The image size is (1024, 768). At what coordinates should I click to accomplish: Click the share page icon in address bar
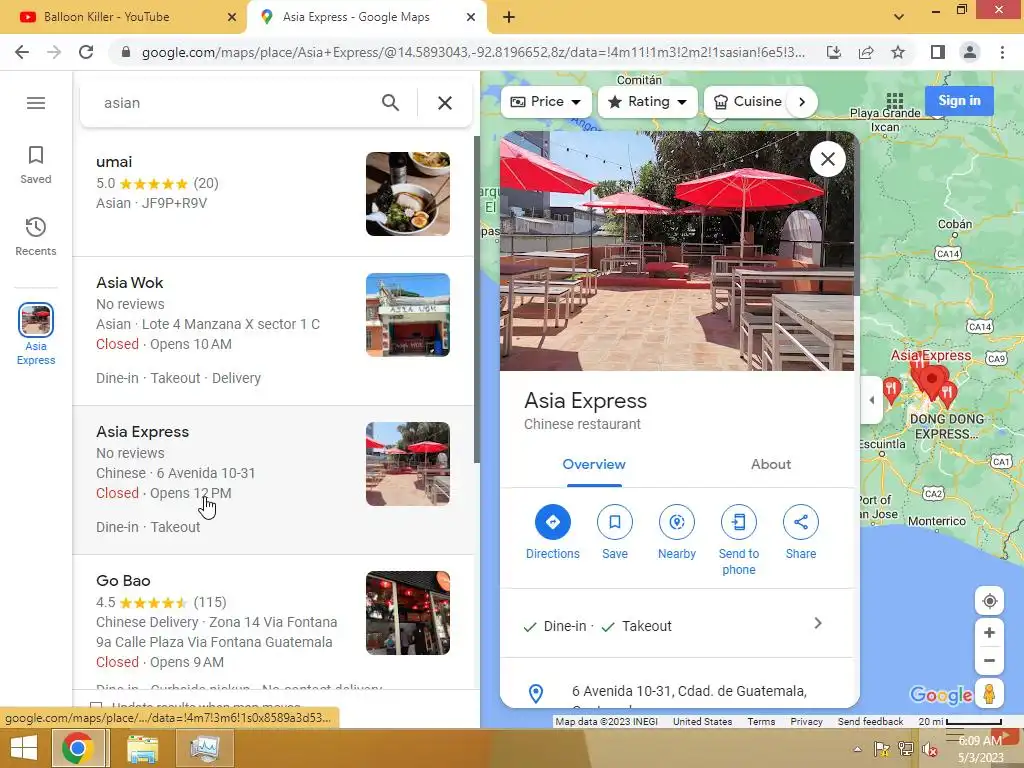click(866, 52)
